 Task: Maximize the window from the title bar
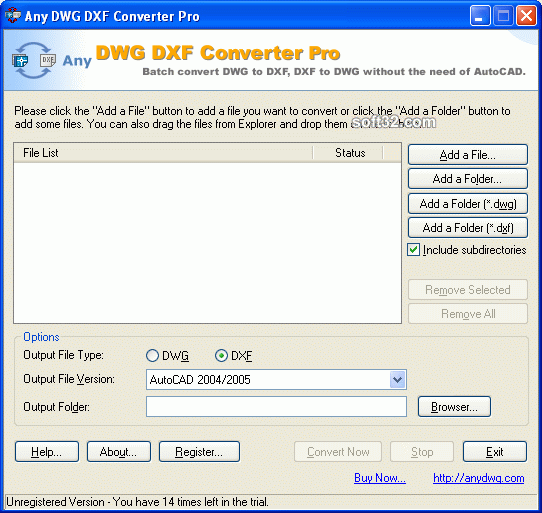(x=503, y=16)
